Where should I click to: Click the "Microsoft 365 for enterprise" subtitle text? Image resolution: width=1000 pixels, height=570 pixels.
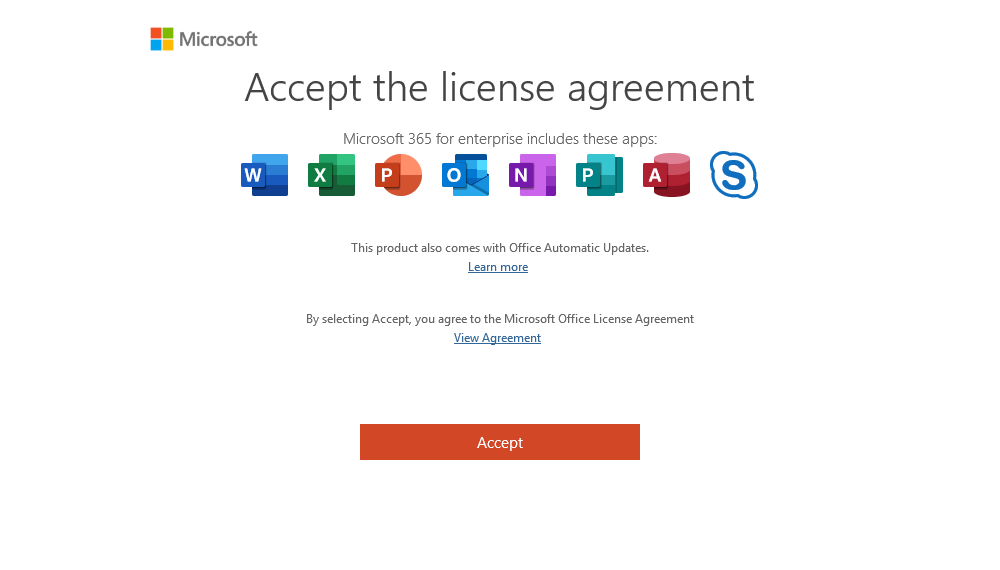[x=499, y=139]
